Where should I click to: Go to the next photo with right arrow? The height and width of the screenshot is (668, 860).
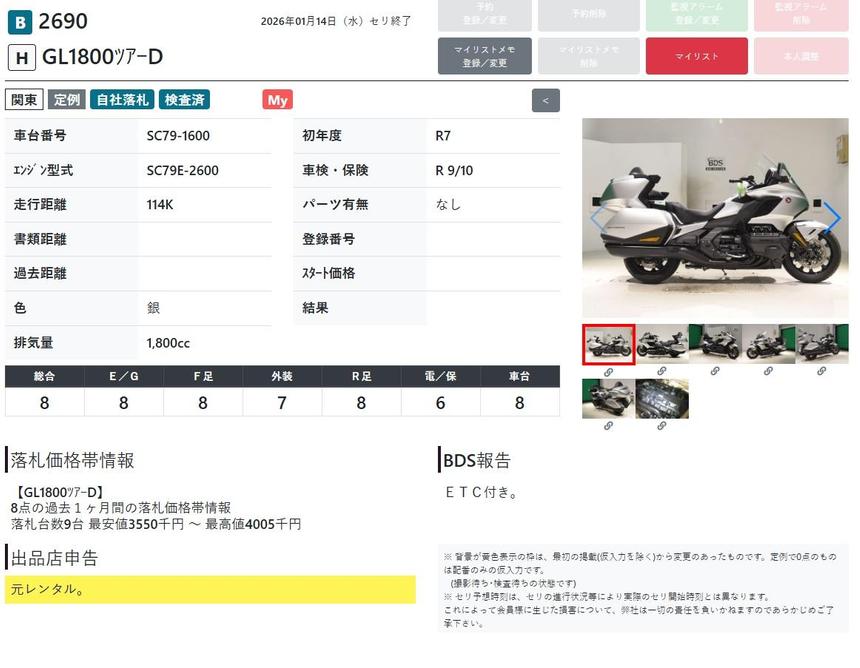pos(831,218)
